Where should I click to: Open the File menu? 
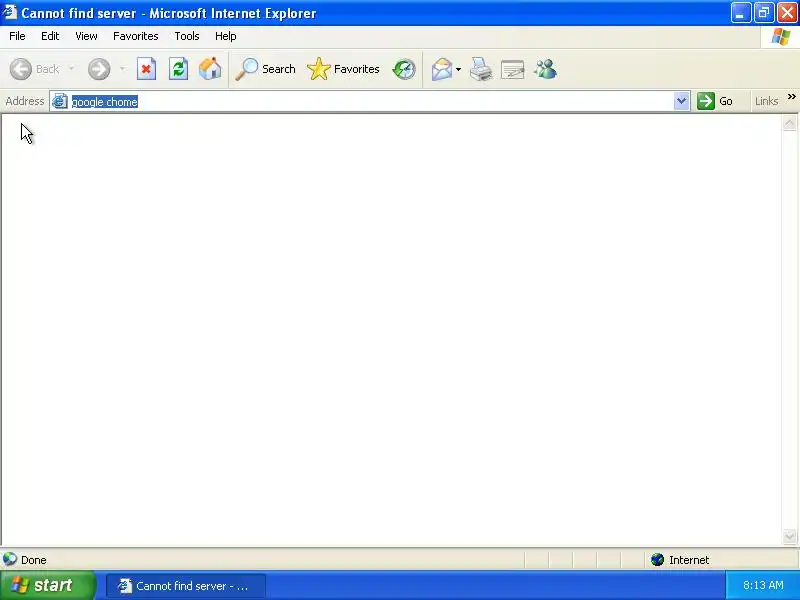pyautogui.click(x=17, y=36)
